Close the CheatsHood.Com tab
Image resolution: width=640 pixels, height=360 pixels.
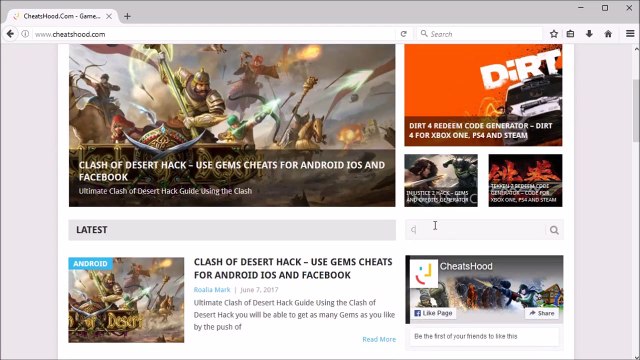[x=109, y=16]
